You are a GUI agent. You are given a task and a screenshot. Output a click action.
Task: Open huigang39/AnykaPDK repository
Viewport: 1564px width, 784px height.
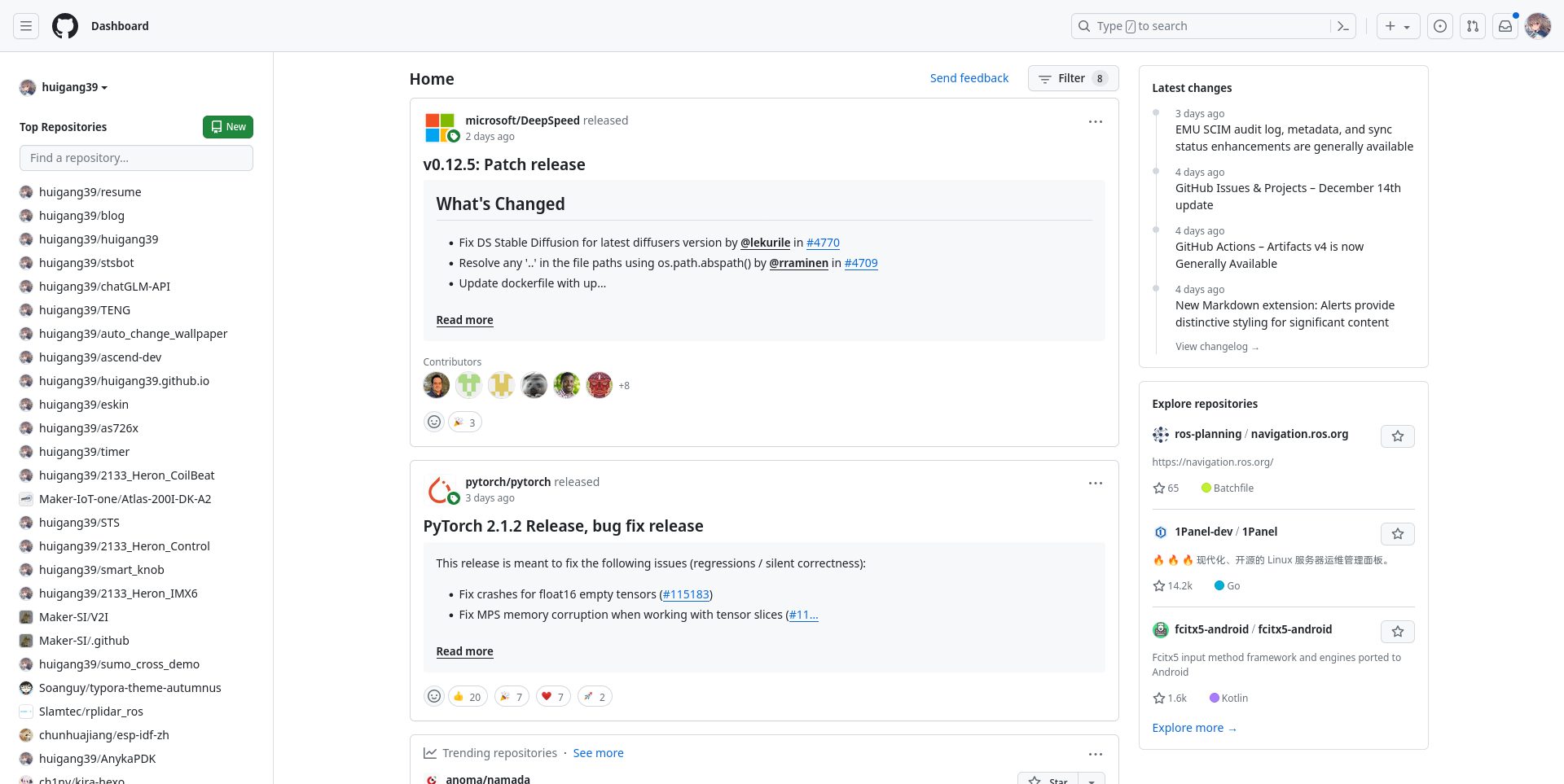tap(97, 759)
